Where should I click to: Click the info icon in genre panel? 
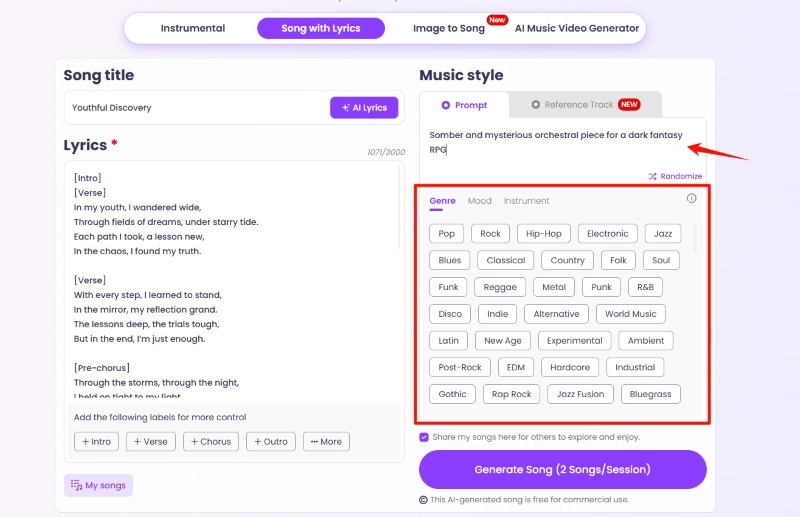pos(691,198)
